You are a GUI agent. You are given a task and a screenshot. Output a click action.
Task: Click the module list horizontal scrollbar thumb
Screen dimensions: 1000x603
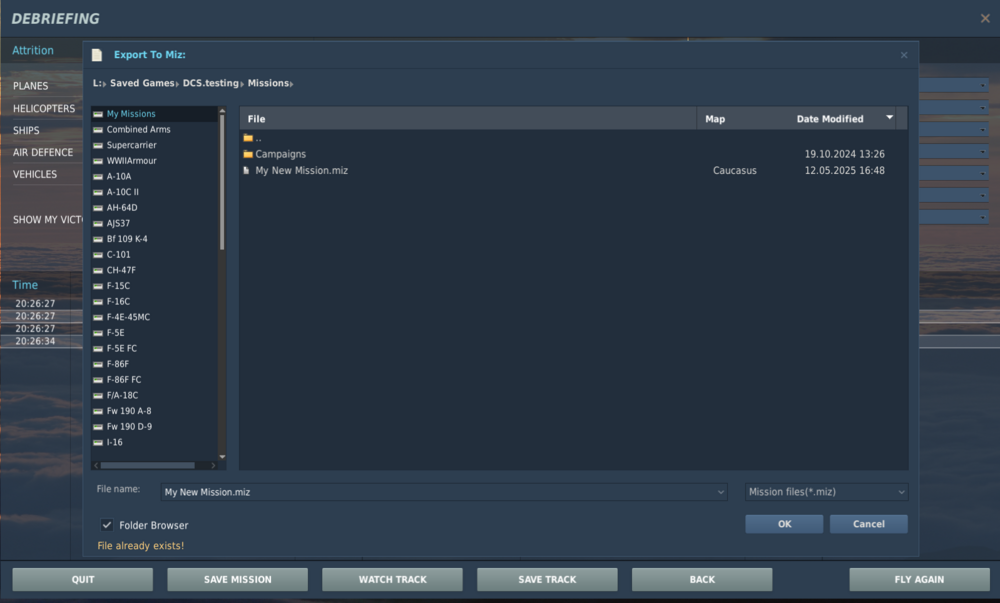click(x=147, y=465)
